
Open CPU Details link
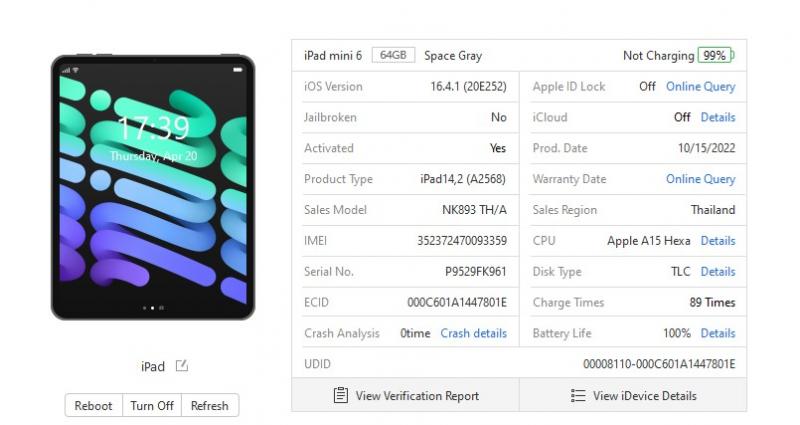(718, 241)
